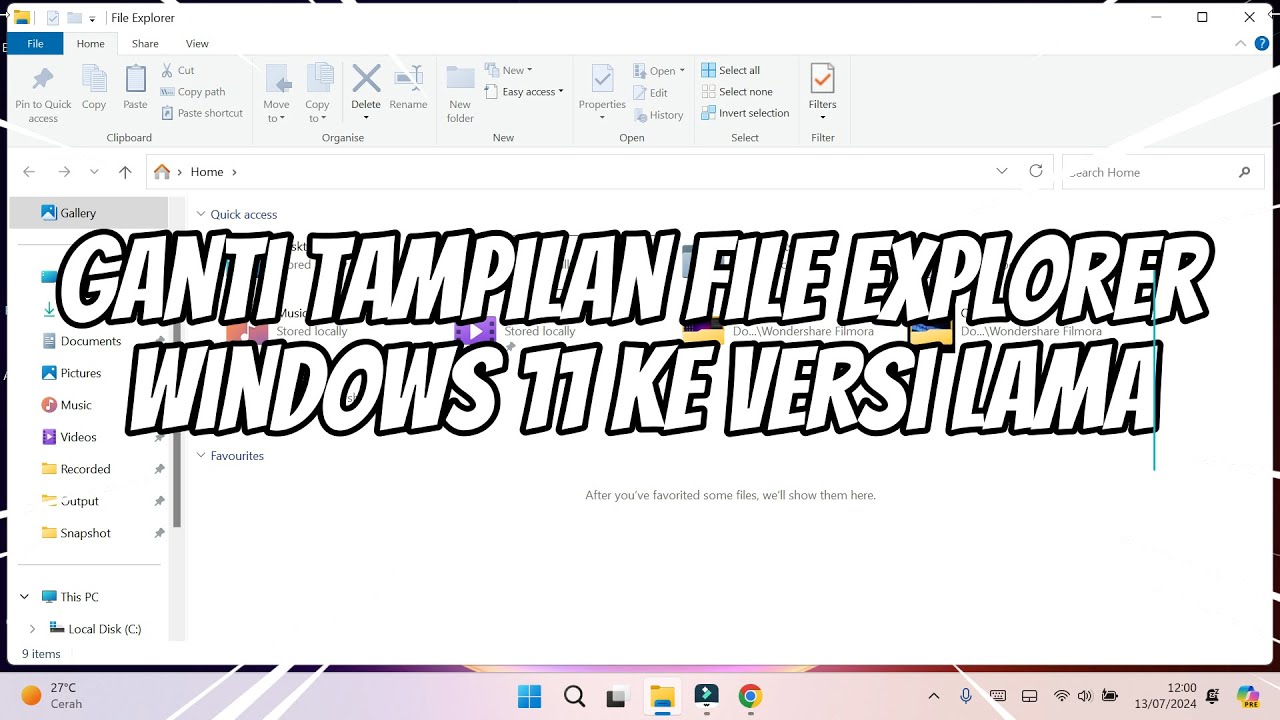Open Copilot preview icon in taskbar

pos(1247,696)
